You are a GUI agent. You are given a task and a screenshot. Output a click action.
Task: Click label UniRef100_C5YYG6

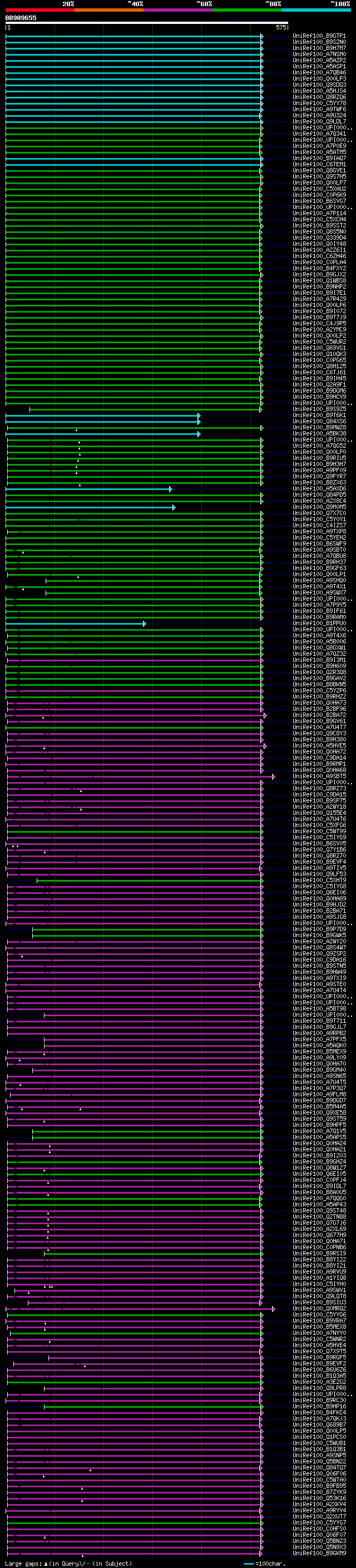pos(319,1314)
